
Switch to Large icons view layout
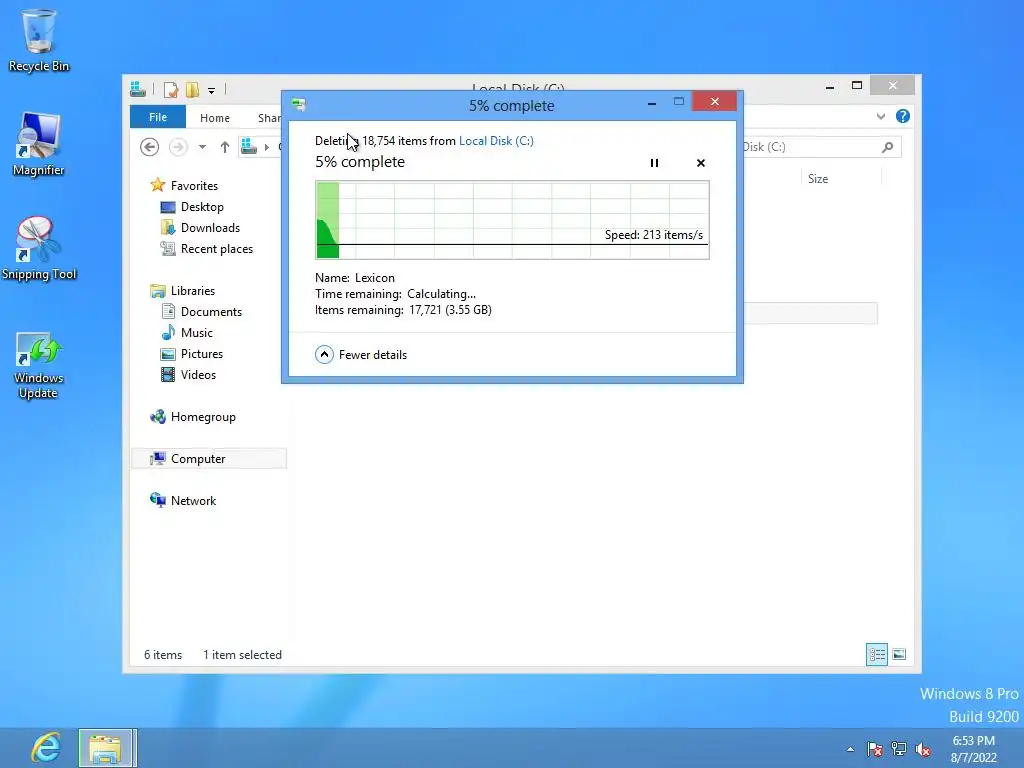point(899,654)
